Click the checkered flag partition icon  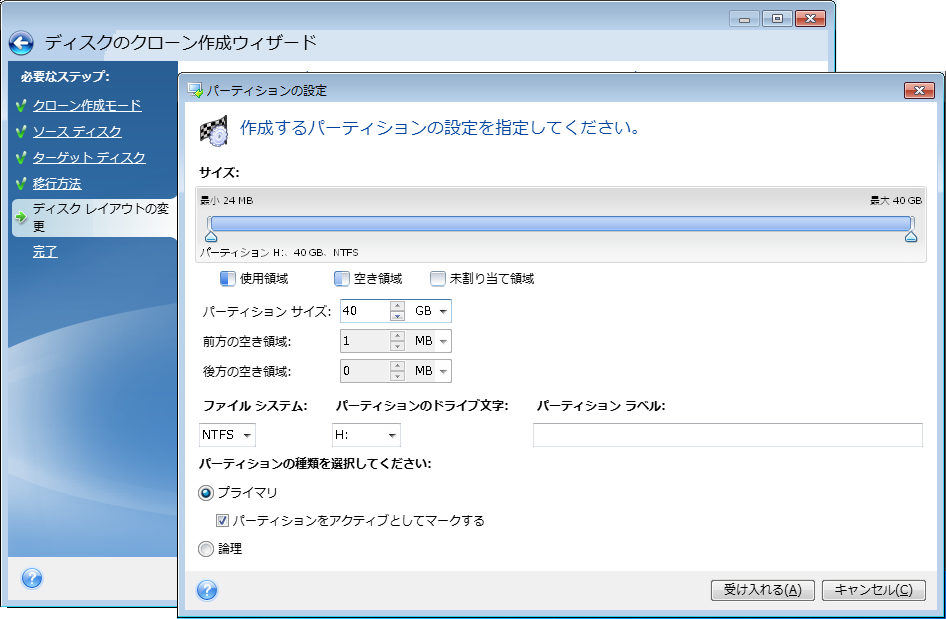(213, 130)
